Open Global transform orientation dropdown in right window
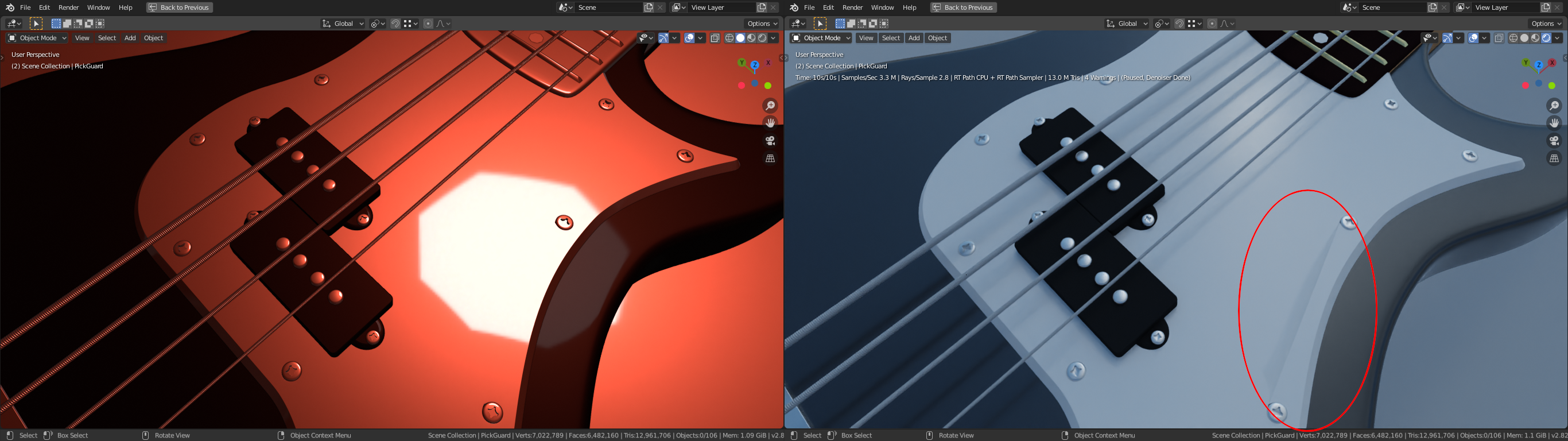Viewport: 1568px width, 441px height. (1126, 24)
